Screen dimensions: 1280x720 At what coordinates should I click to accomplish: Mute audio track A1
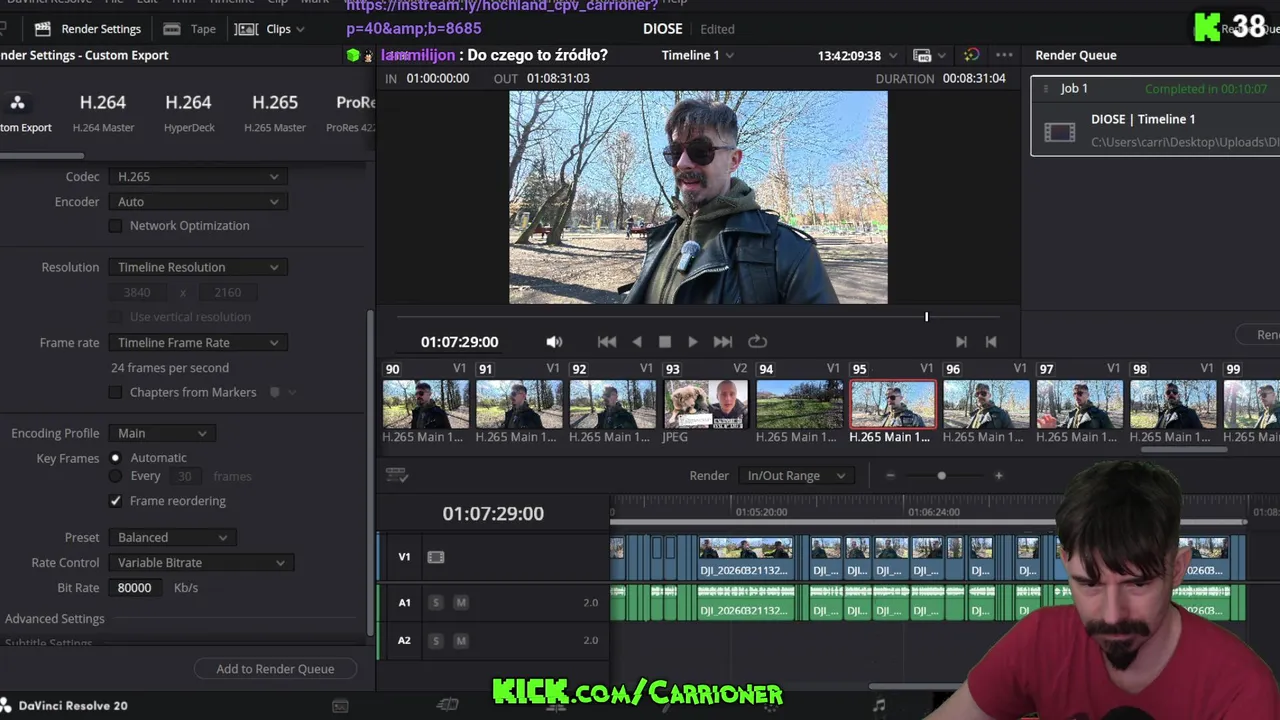coord(461,602)
